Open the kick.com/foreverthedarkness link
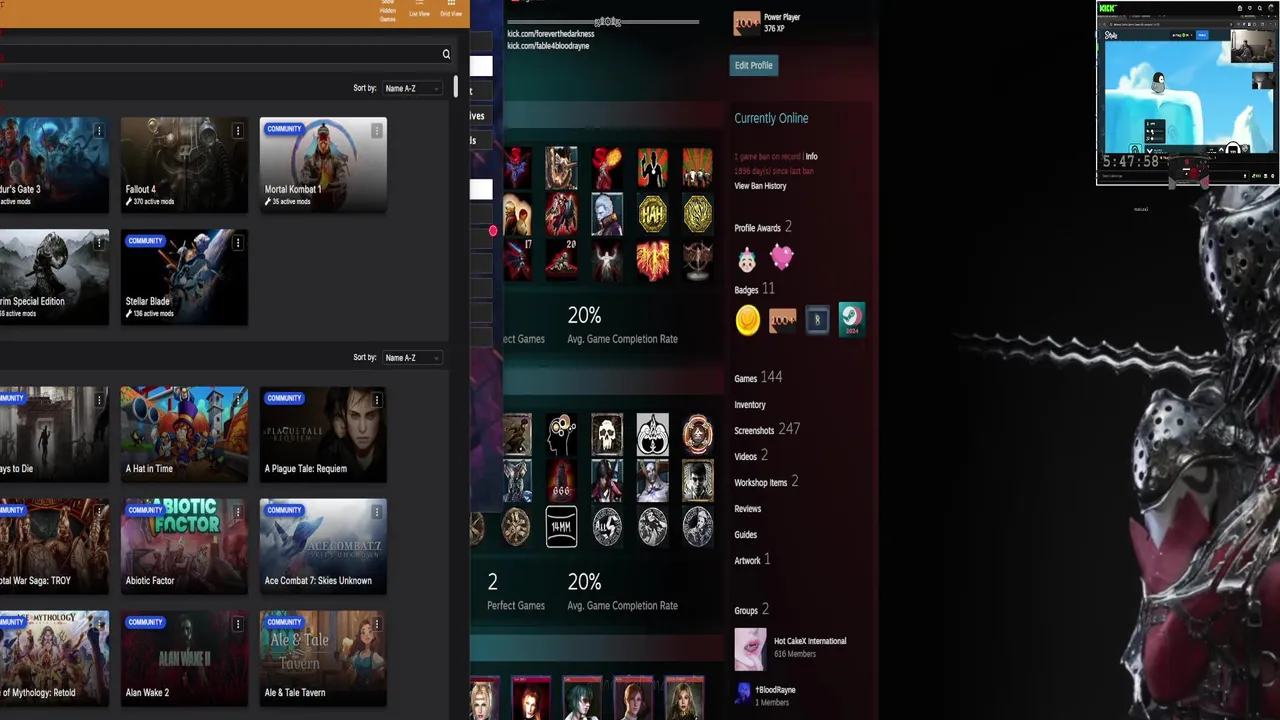1280x720 pixels. tap(551, 34)
